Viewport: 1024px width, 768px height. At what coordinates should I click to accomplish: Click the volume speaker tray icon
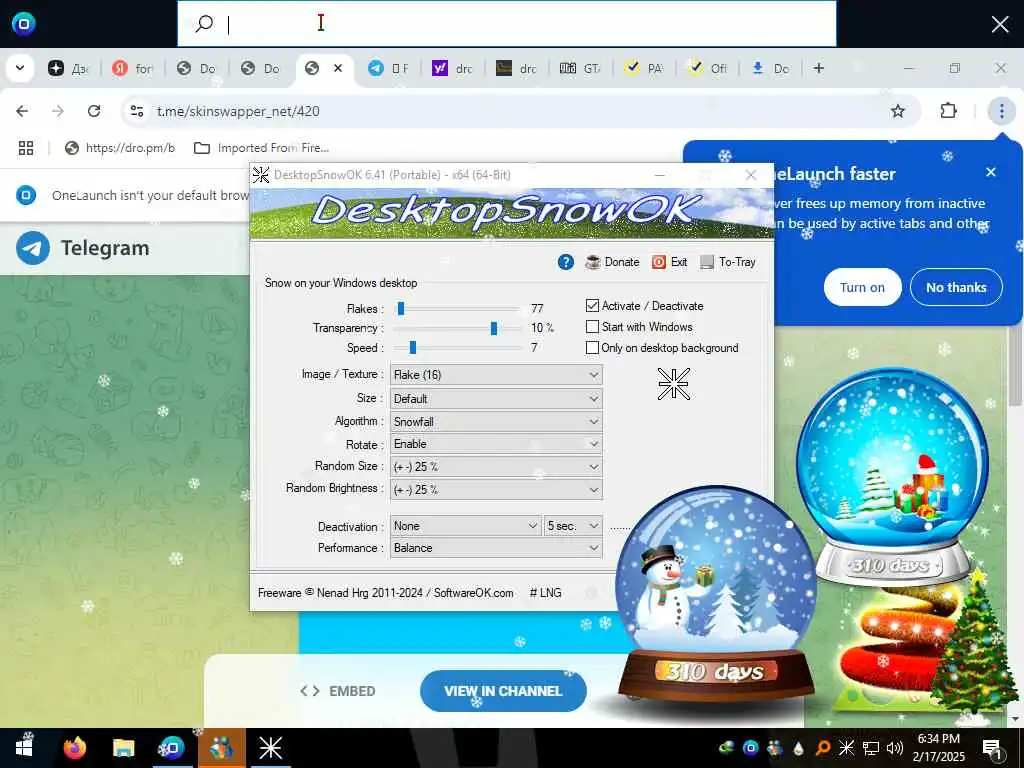895,748
